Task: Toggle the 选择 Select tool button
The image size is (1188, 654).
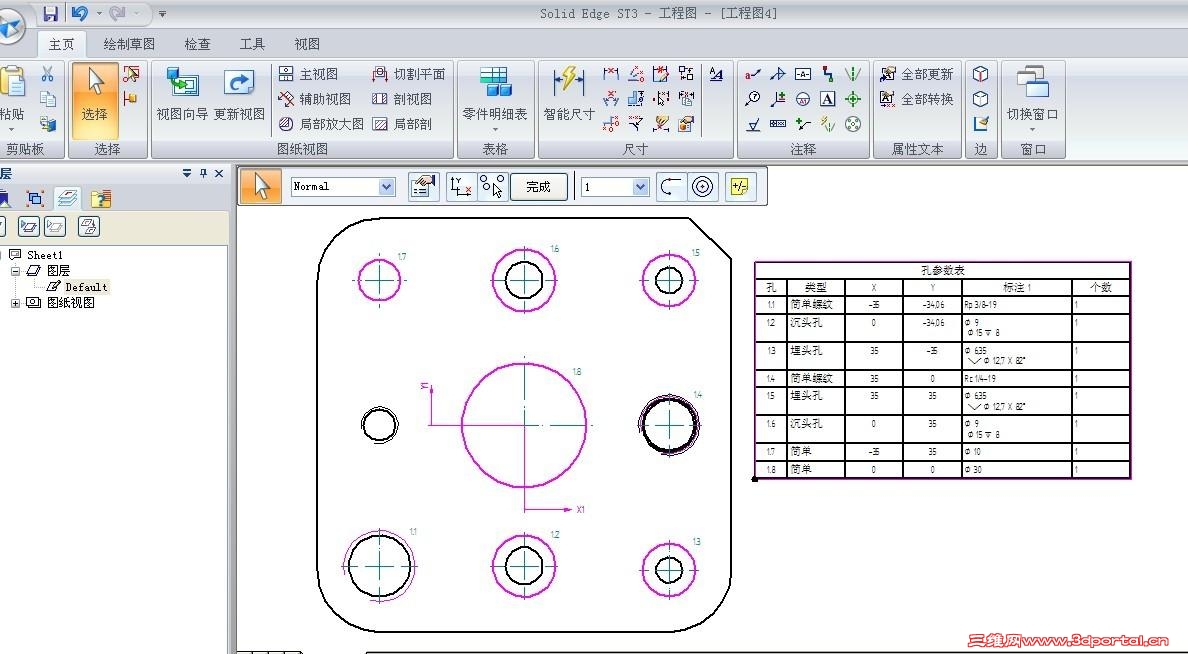Action: [95, 101]
